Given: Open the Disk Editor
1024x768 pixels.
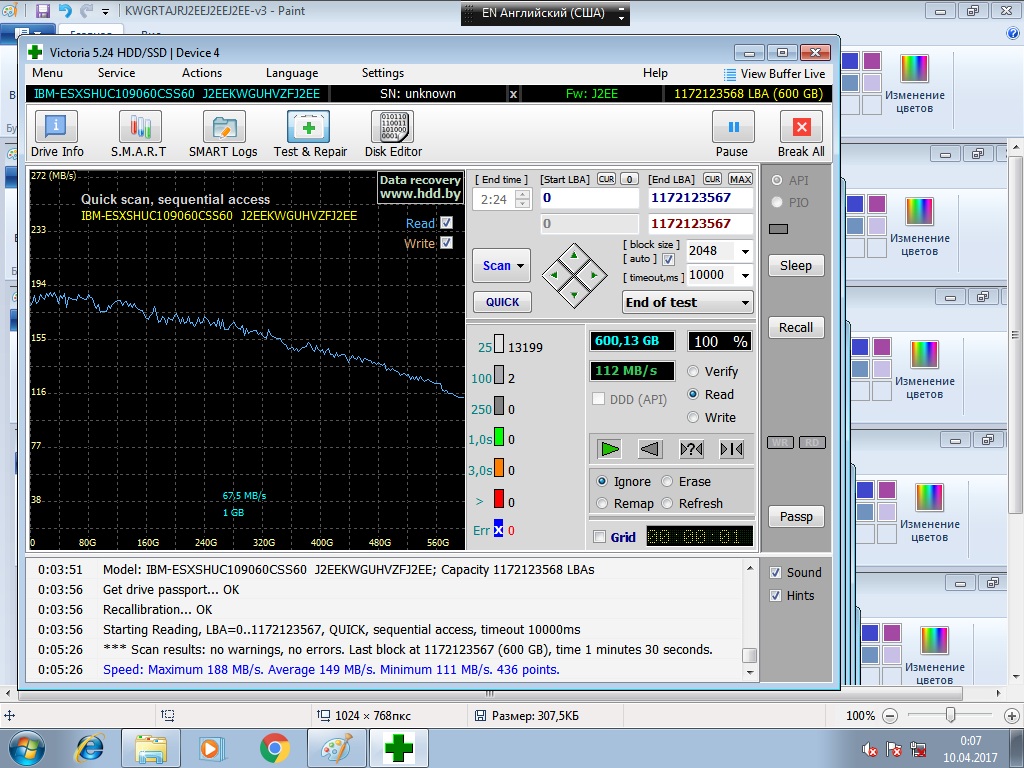Looking at the screenshot, I should click(x=392, y=127).
